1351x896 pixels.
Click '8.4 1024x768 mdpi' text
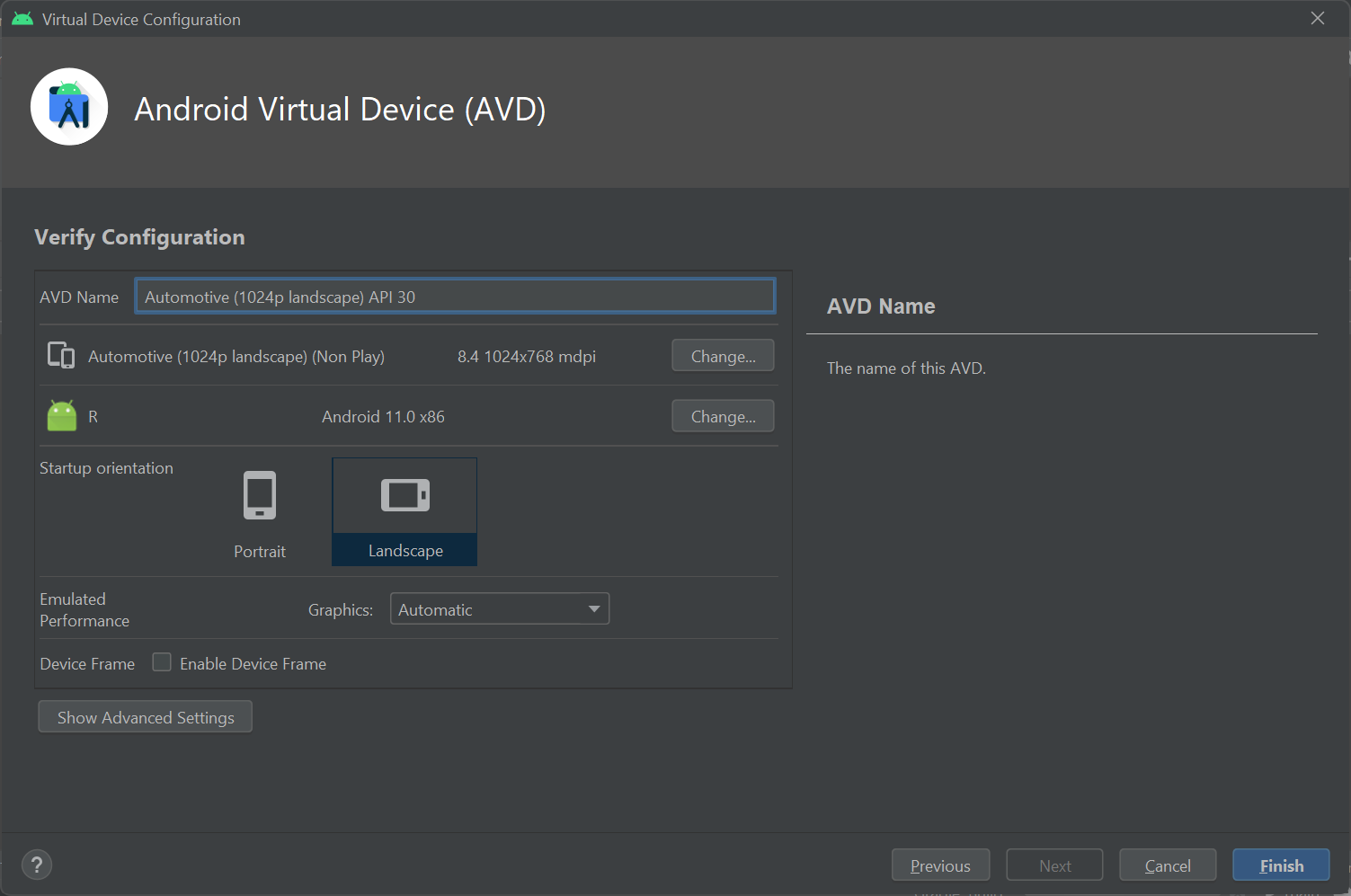coord(527,357)
